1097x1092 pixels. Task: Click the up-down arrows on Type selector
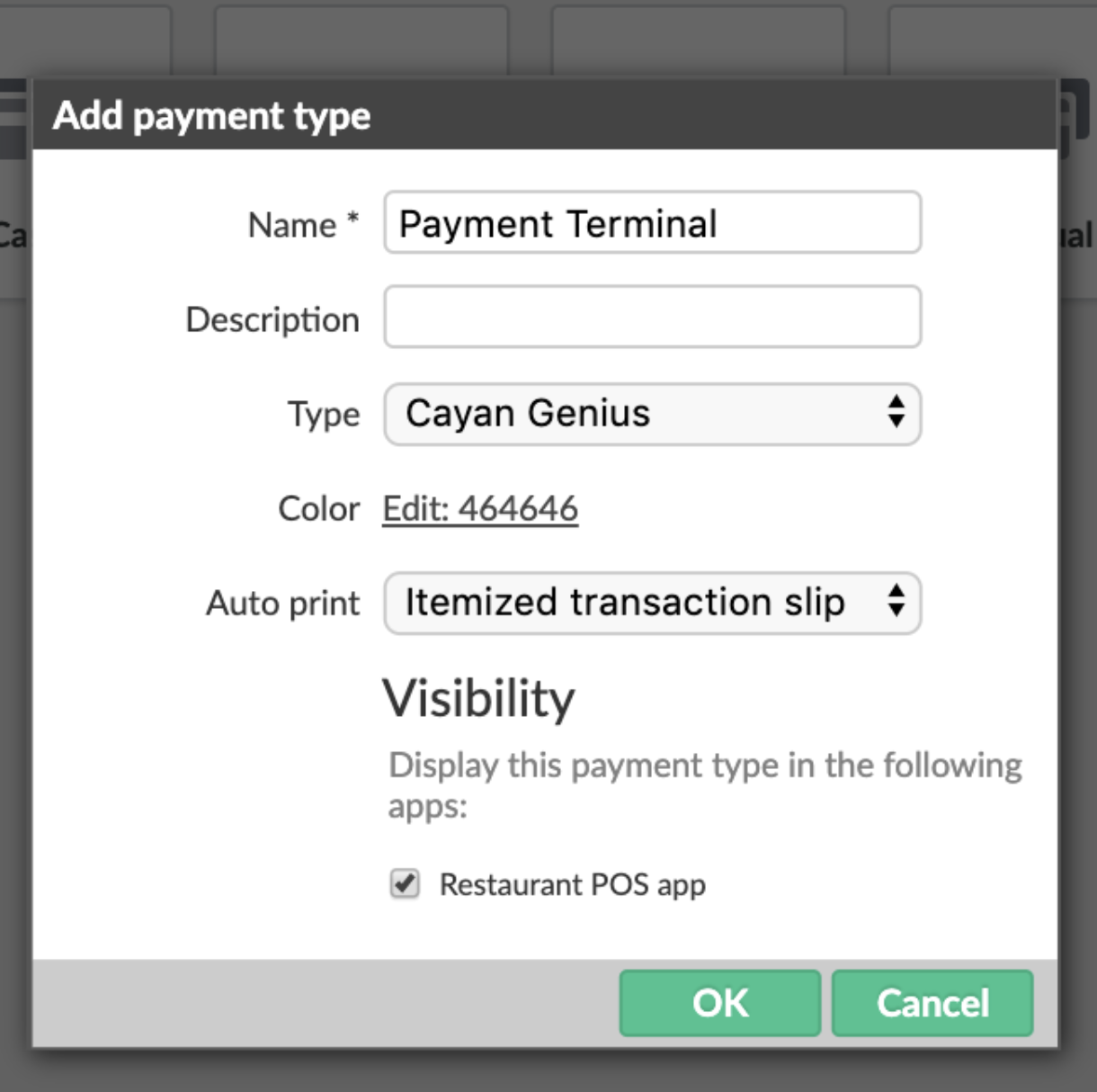896,413
